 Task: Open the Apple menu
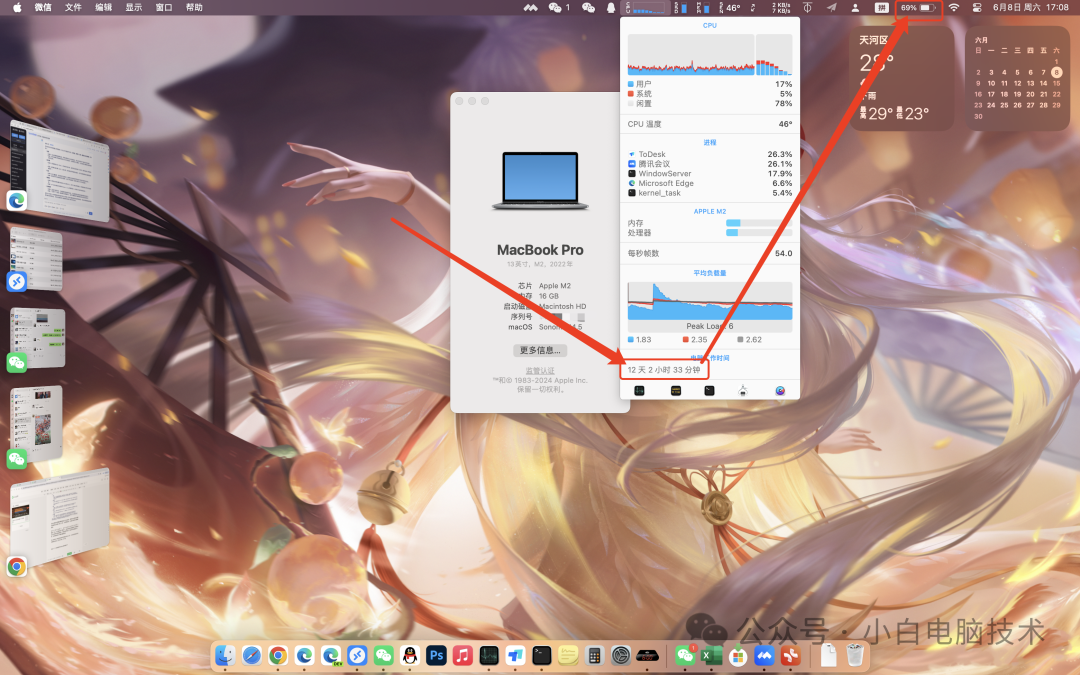tap(17, 8)
